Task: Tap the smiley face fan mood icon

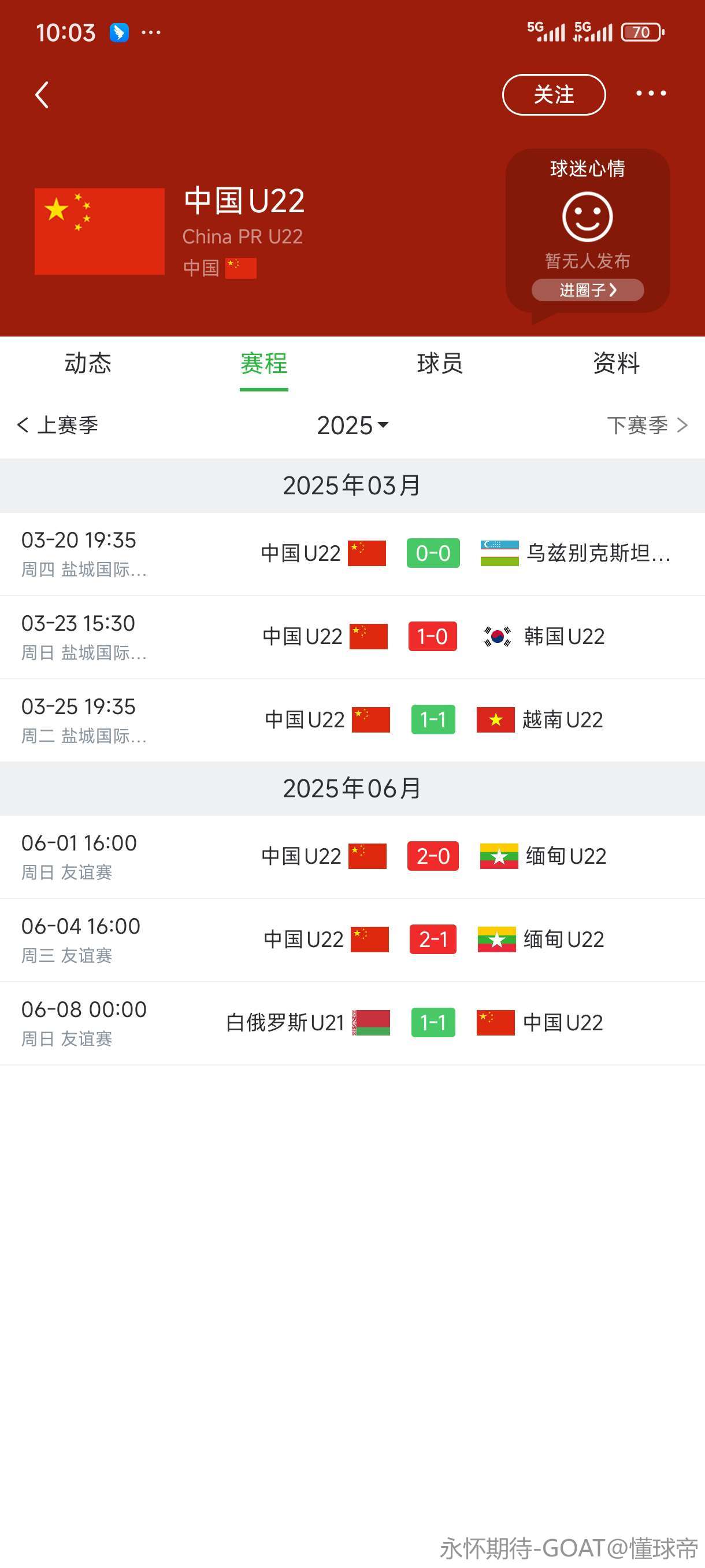Action: click(587, 217)
